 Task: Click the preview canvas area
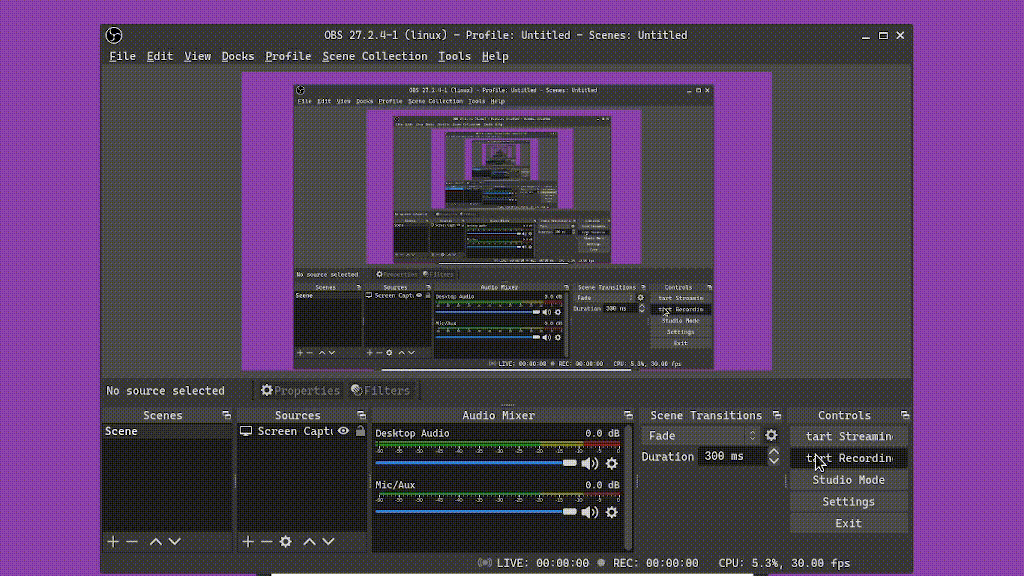[x=507, y=221]
